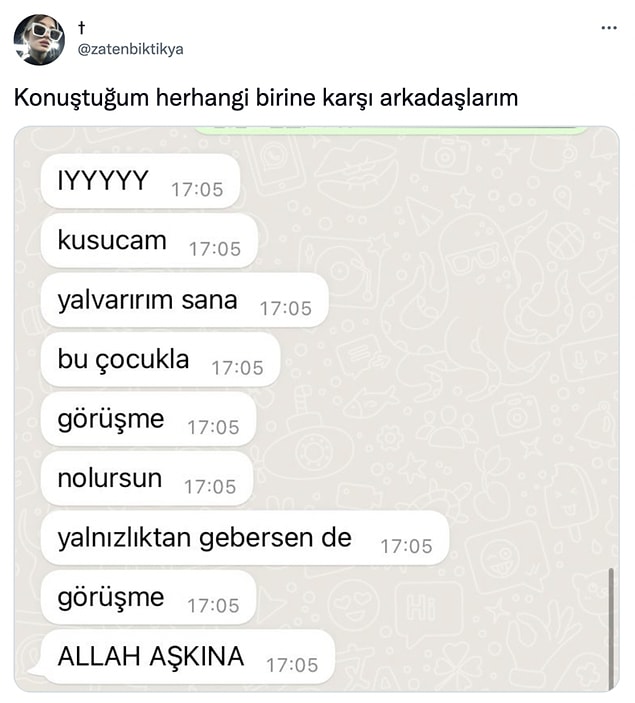Click the green outgoing message strip at top
Image resolution: width=635 pixels, height=703 pixels.
pyautogui.click(x=390, y=130)
